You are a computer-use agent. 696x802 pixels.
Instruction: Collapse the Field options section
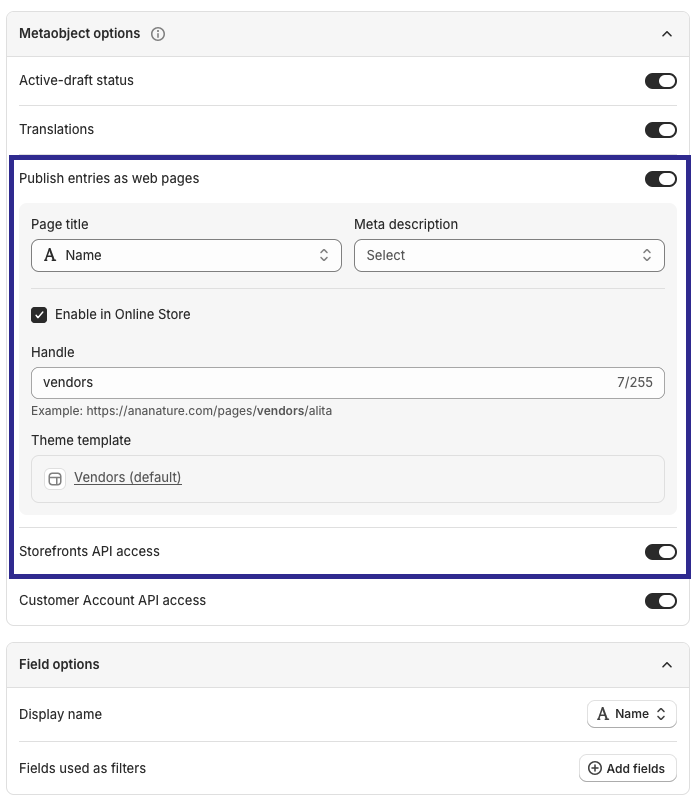(668, 664)
